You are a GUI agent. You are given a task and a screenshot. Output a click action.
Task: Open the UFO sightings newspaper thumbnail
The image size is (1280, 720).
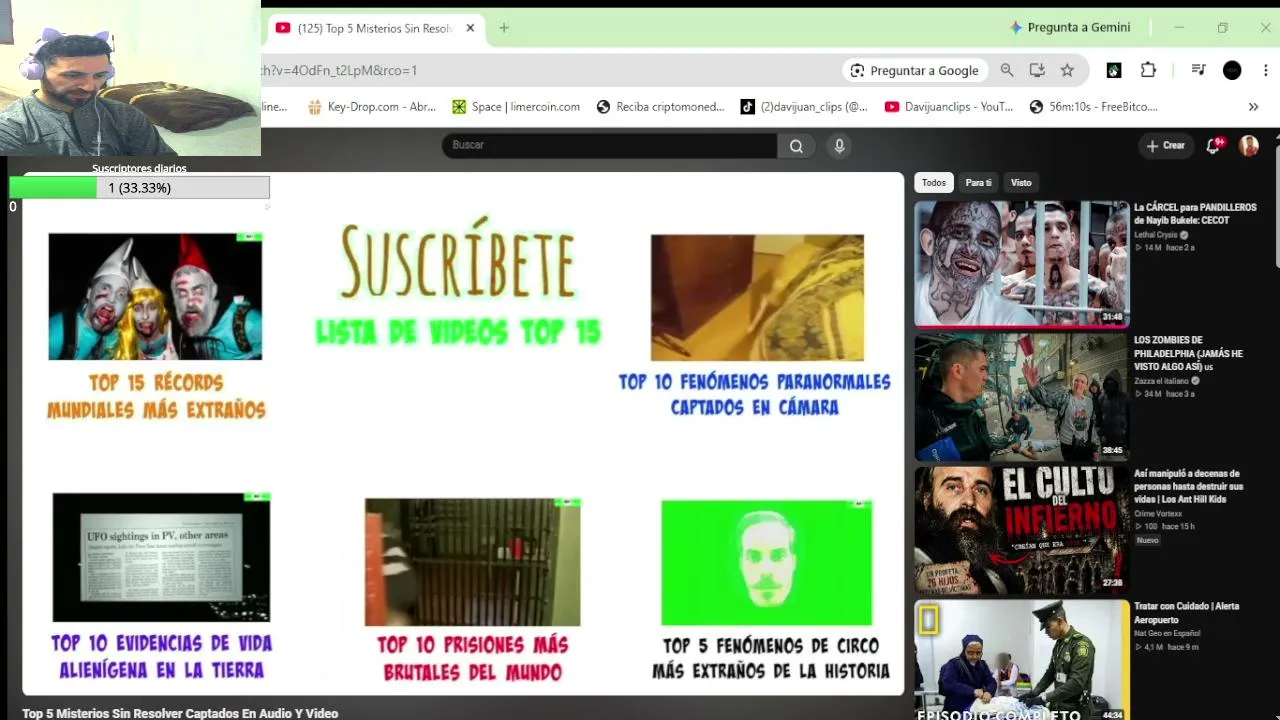click(x=161, y=557)
